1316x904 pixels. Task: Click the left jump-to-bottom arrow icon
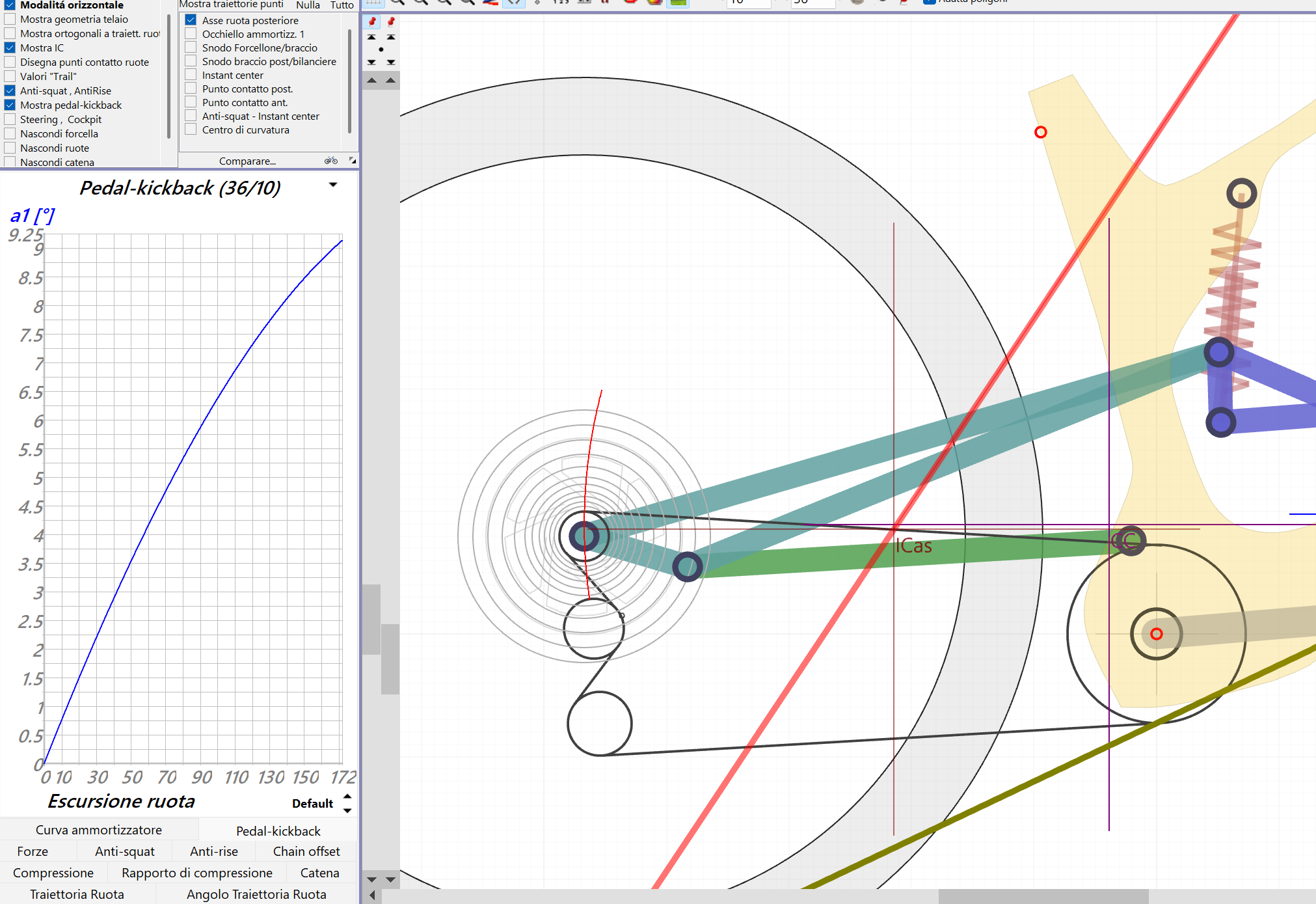tap(371, 62)
